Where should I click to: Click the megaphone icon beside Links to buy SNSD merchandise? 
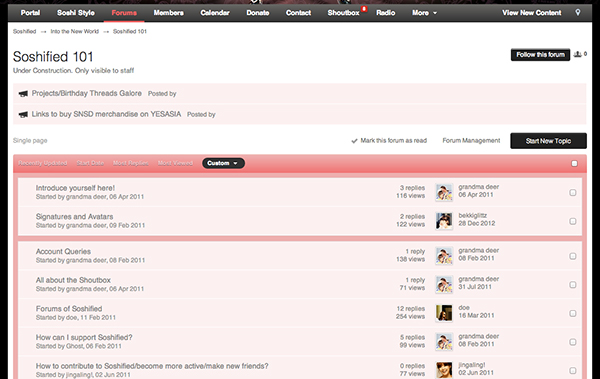click(x=23, y=114)
